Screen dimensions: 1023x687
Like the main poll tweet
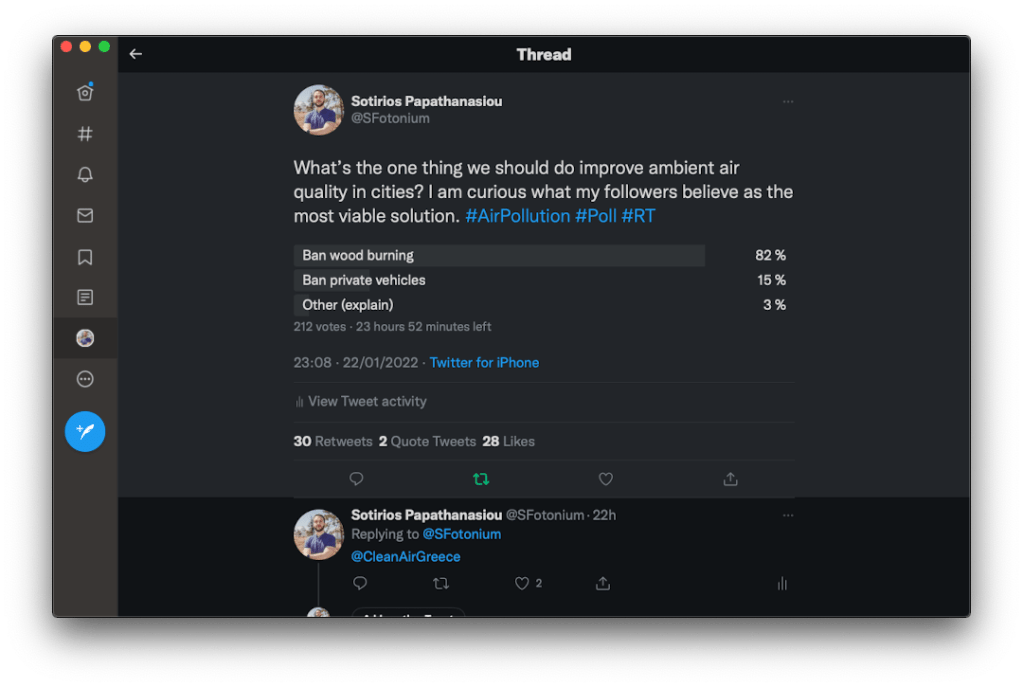[x=605, y=479]
